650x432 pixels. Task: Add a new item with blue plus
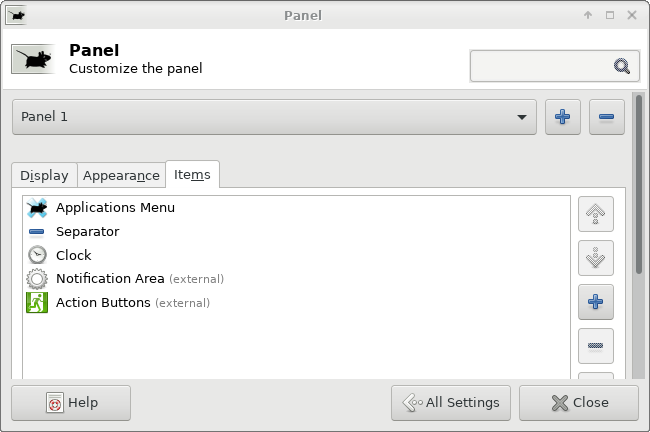tap(596, 302)
